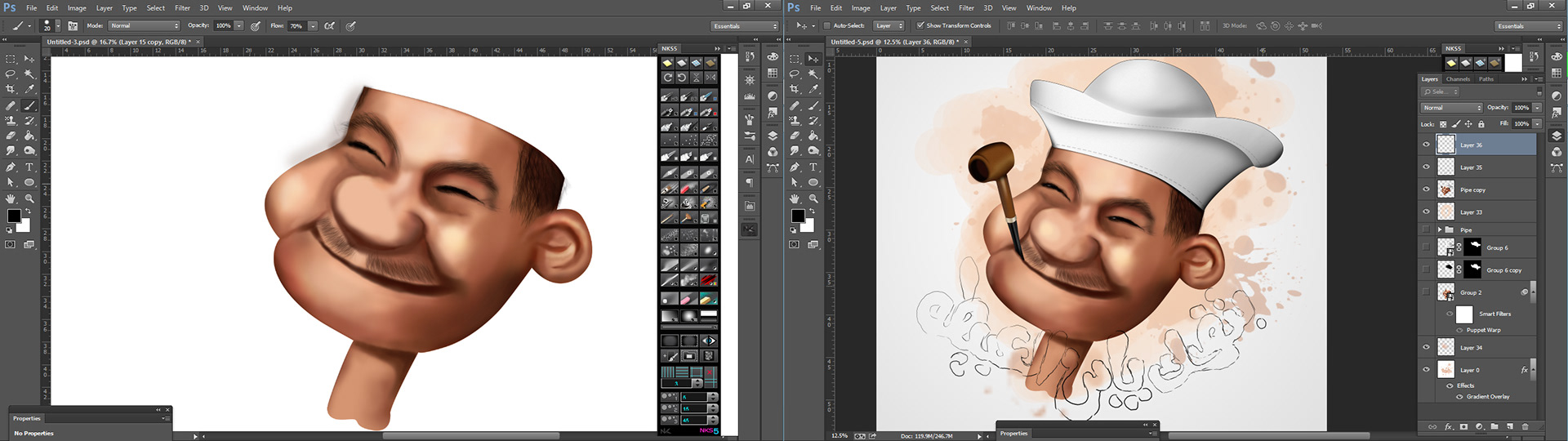Select Move tool in right window toolbox
This screenshot has height=441, width=1568.
pyautogui.click(x=813, y=59)
